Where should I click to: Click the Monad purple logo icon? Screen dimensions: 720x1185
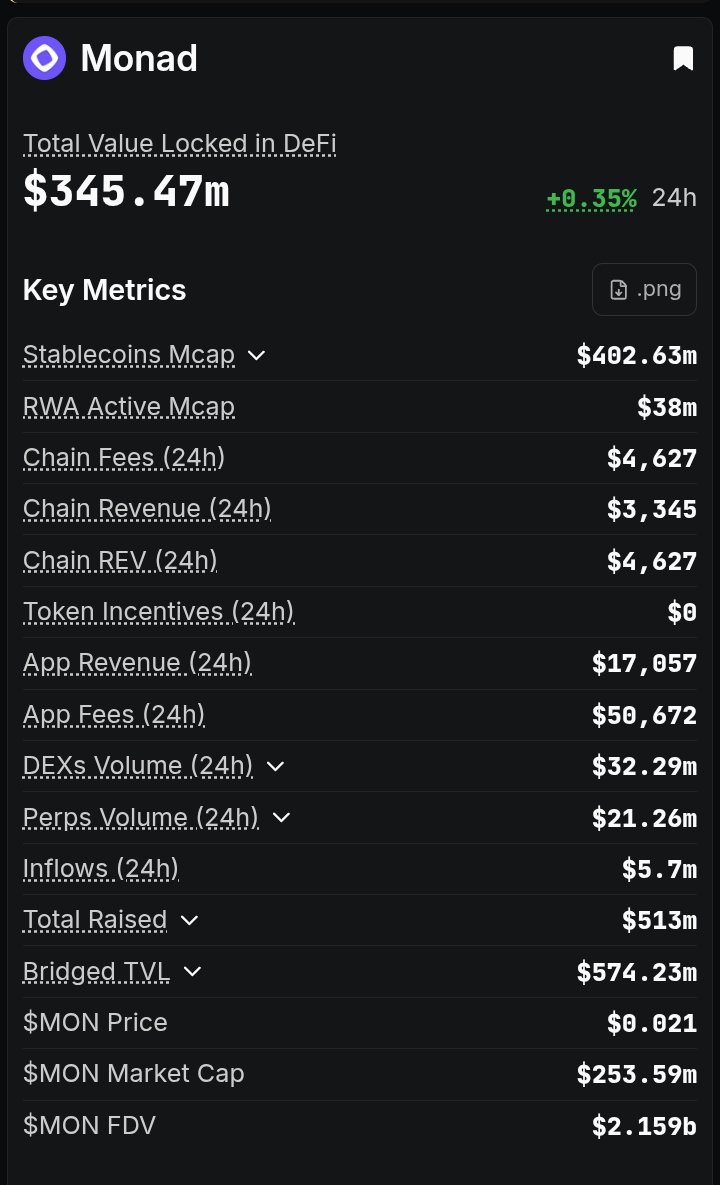pos(45,58)
